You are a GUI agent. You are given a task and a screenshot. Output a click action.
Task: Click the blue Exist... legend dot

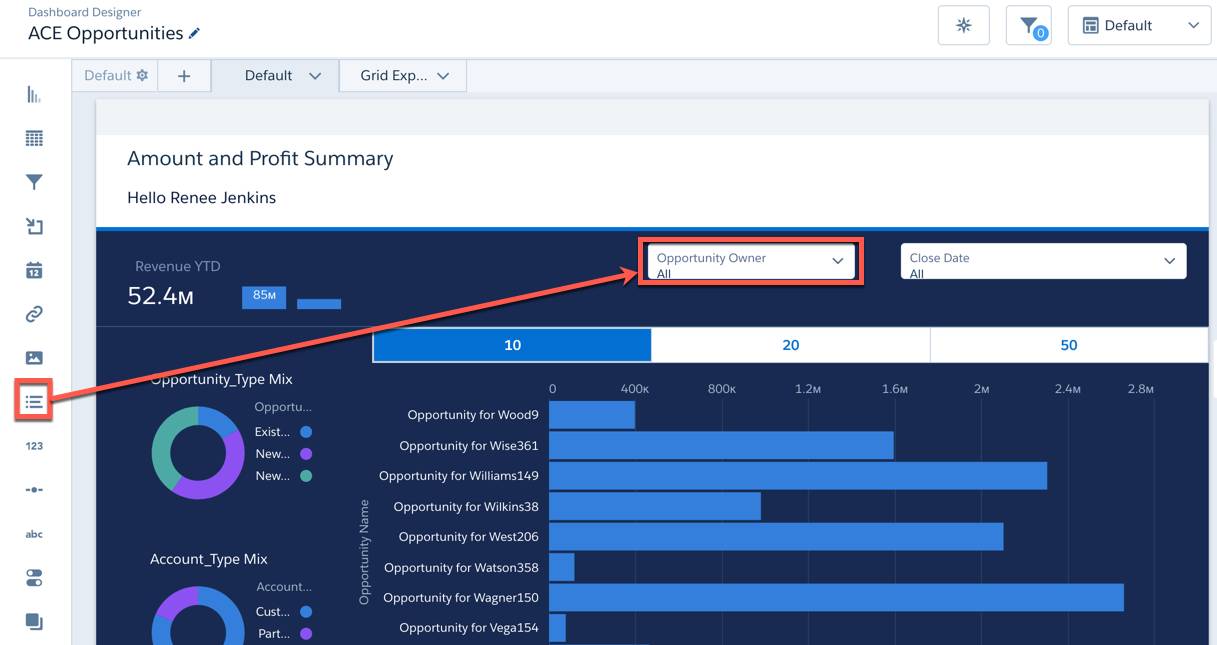pos(306,432)
